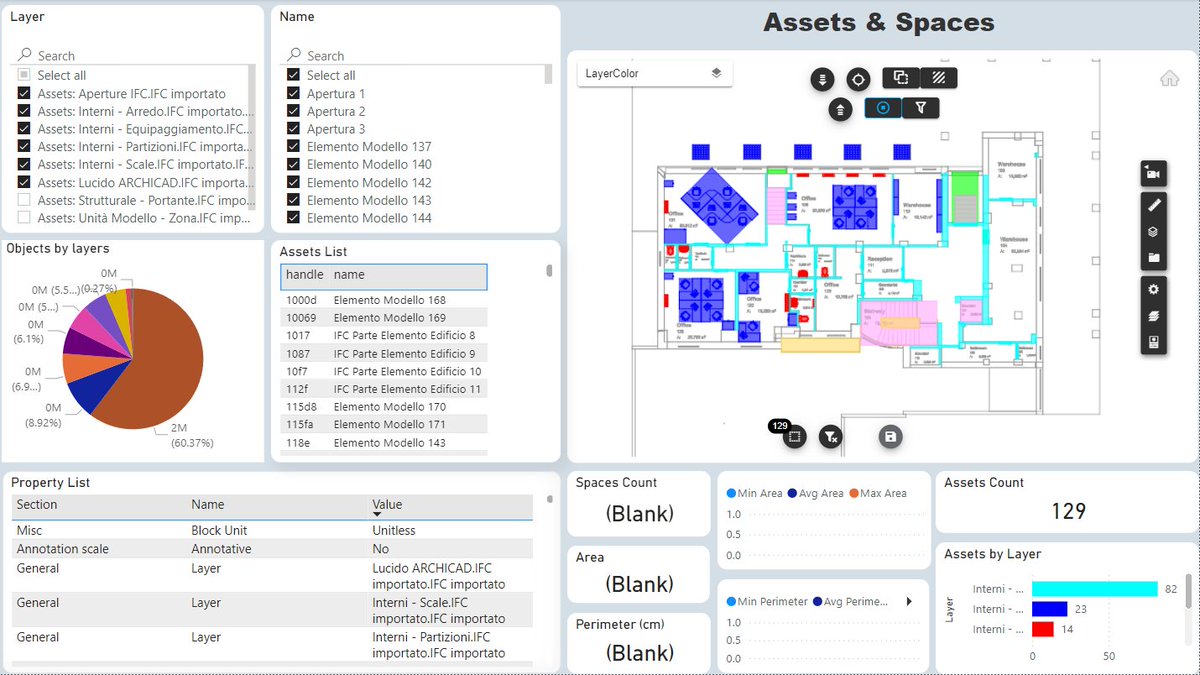The image size is (1200, 675).
Task: Click the Assets Count value 129
Action: (x=1068, y=511)
